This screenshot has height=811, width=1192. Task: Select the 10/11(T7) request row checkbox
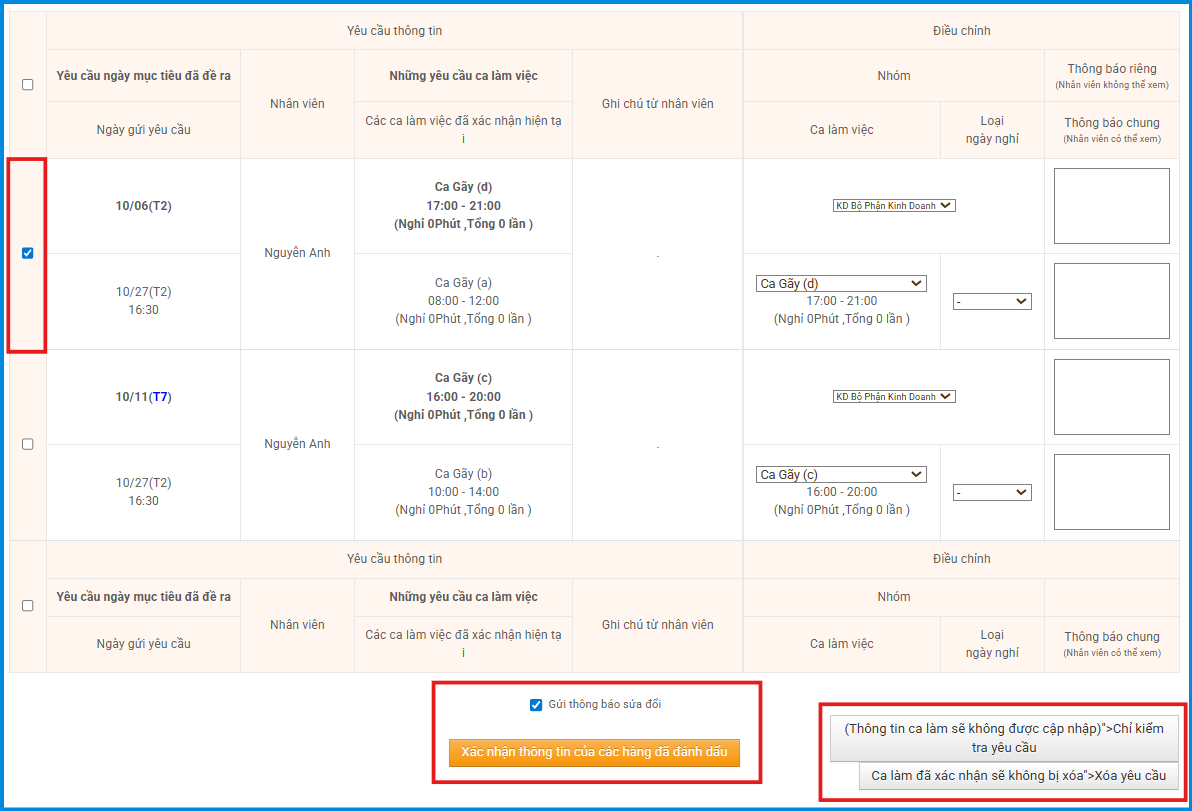pos(28,444)
